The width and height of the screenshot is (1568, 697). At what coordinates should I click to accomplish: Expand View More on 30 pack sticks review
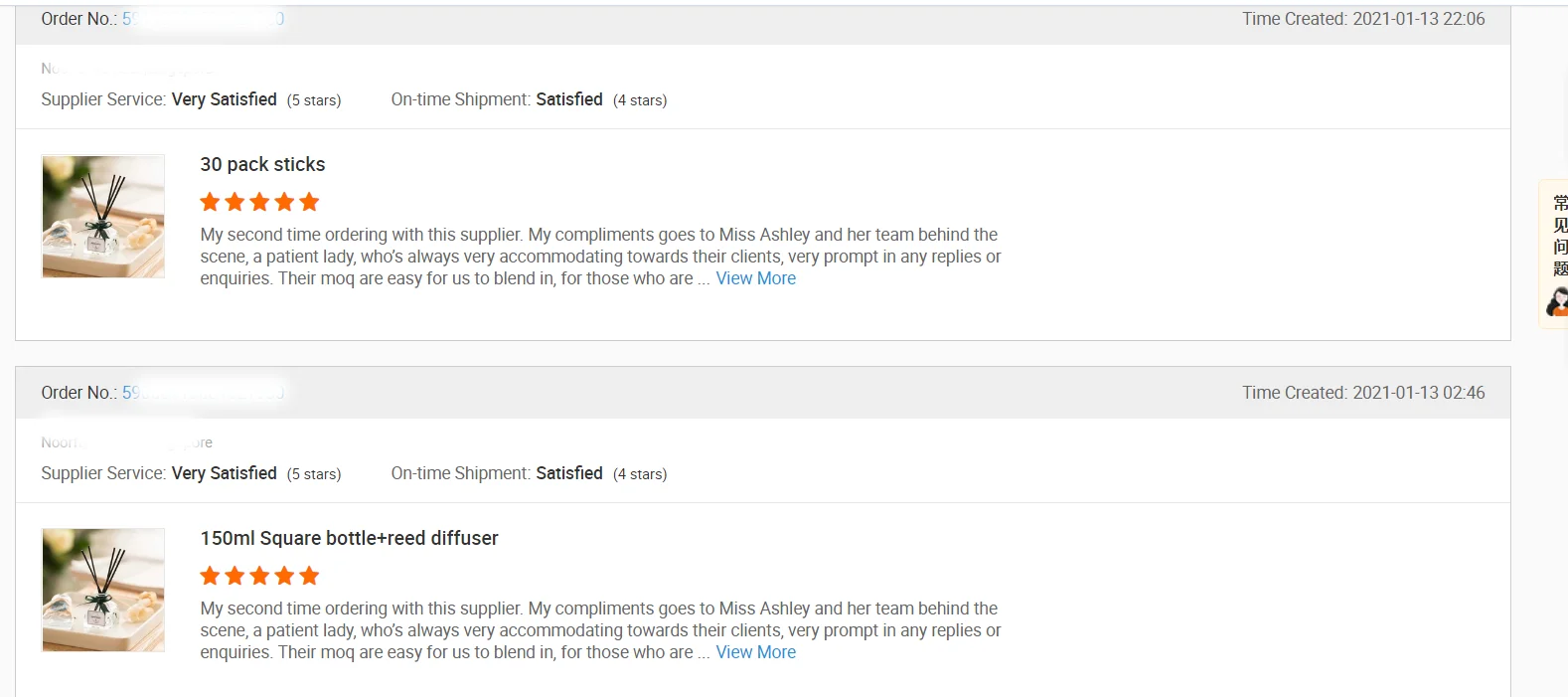(x=755, y=278)
